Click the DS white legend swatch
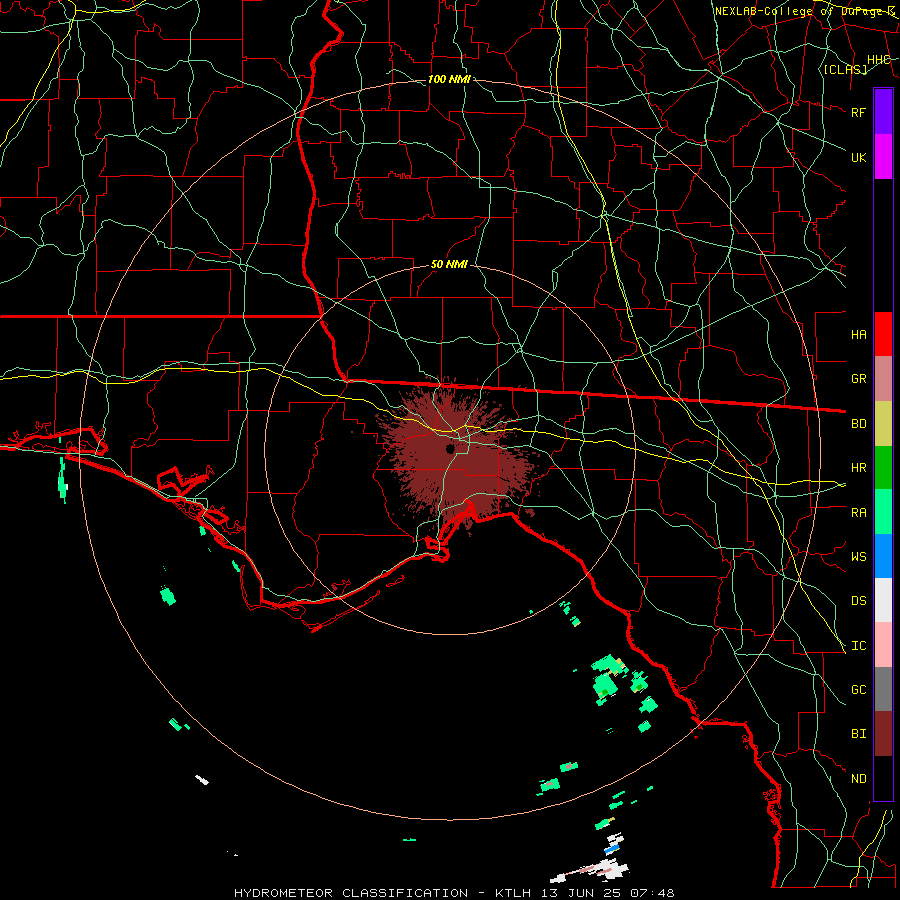 tap(883, 600)
